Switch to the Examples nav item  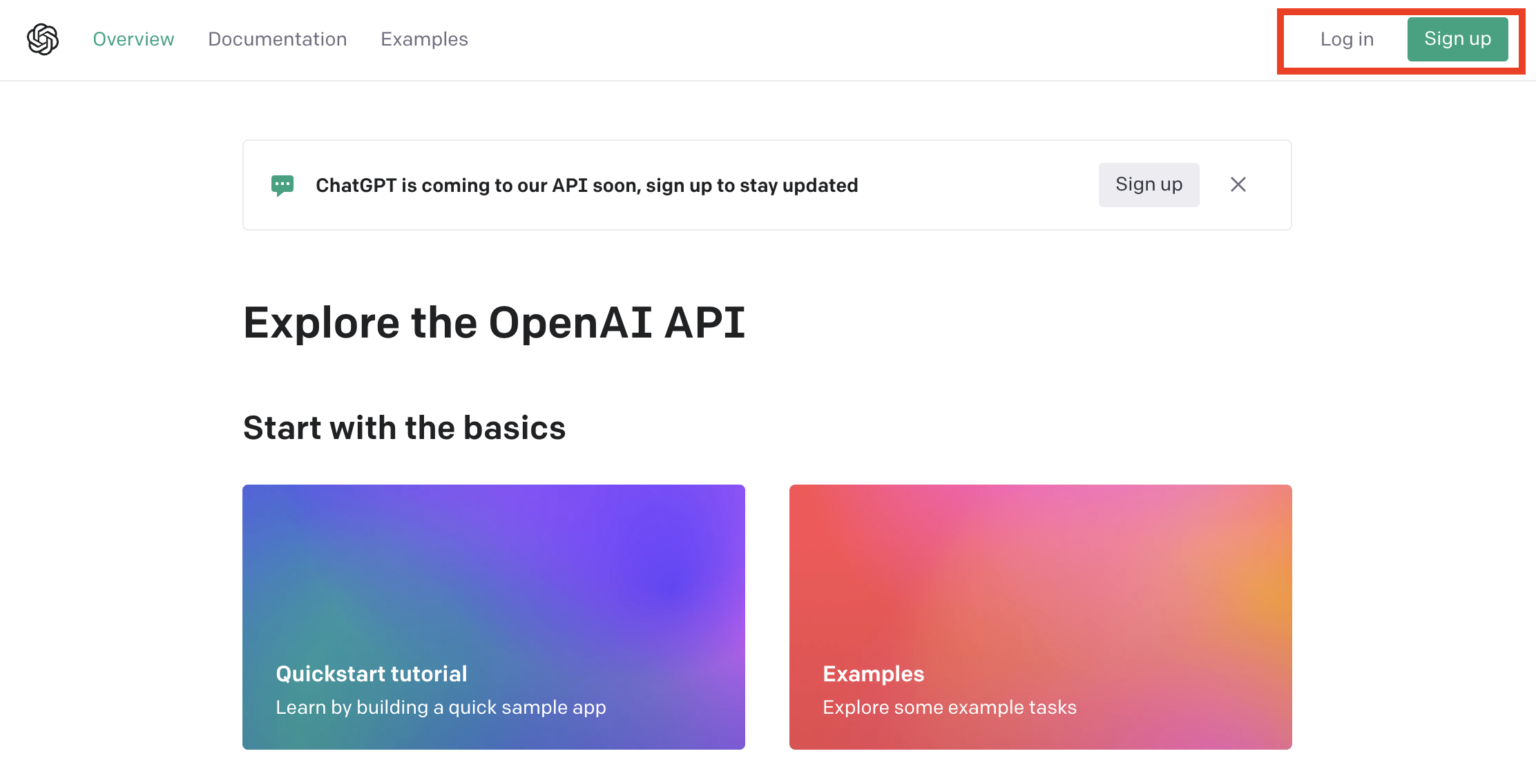coord(424,39)
